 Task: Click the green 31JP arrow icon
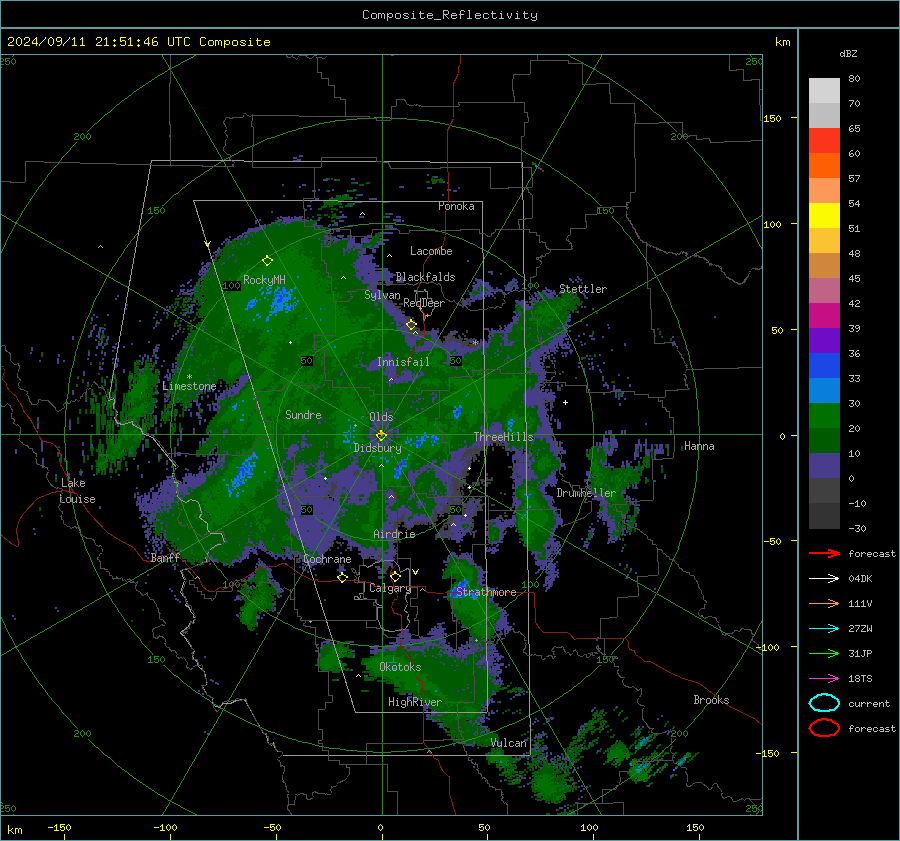824,653
